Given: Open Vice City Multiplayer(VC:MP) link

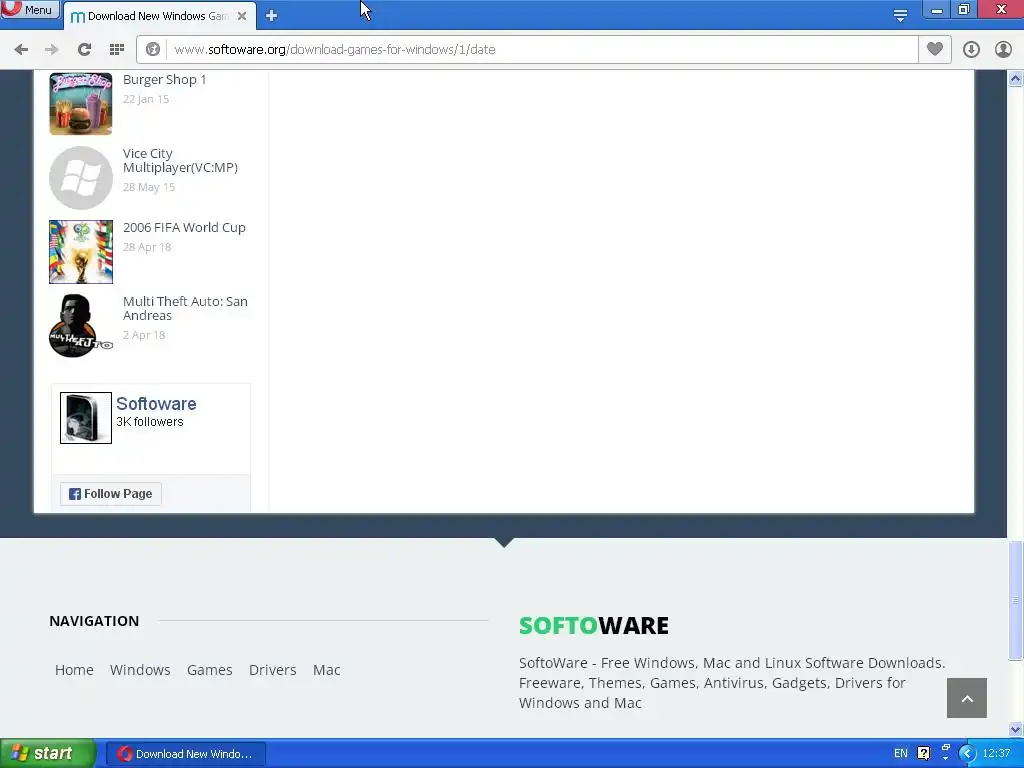Looking at the screenshot, I should pyautogui.click(x=180, y=161).
